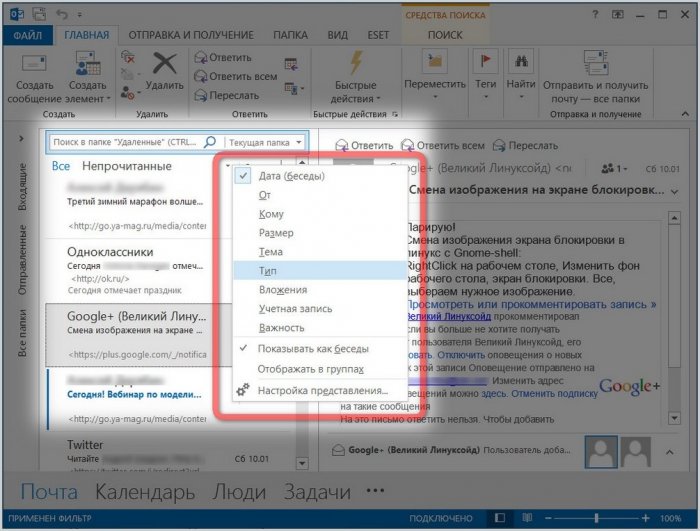This screenshot has height=531, width=700.
Task: Open View Settings gear entry
Action: [x=320, y=390]
